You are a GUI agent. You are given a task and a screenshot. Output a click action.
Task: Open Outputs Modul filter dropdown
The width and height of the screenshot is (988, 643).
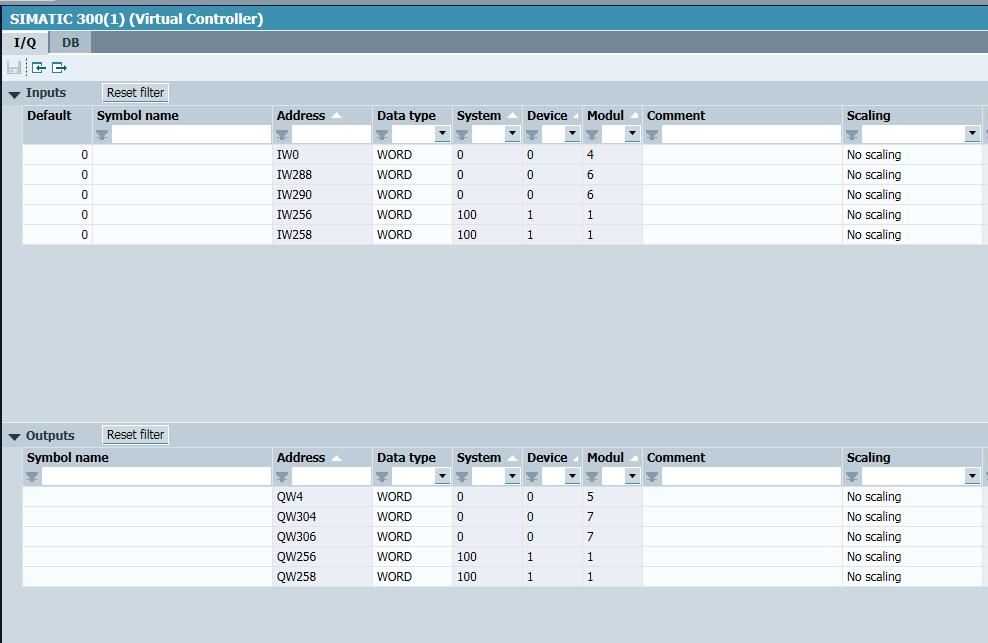pyautogui.click(x=632, y=476)
